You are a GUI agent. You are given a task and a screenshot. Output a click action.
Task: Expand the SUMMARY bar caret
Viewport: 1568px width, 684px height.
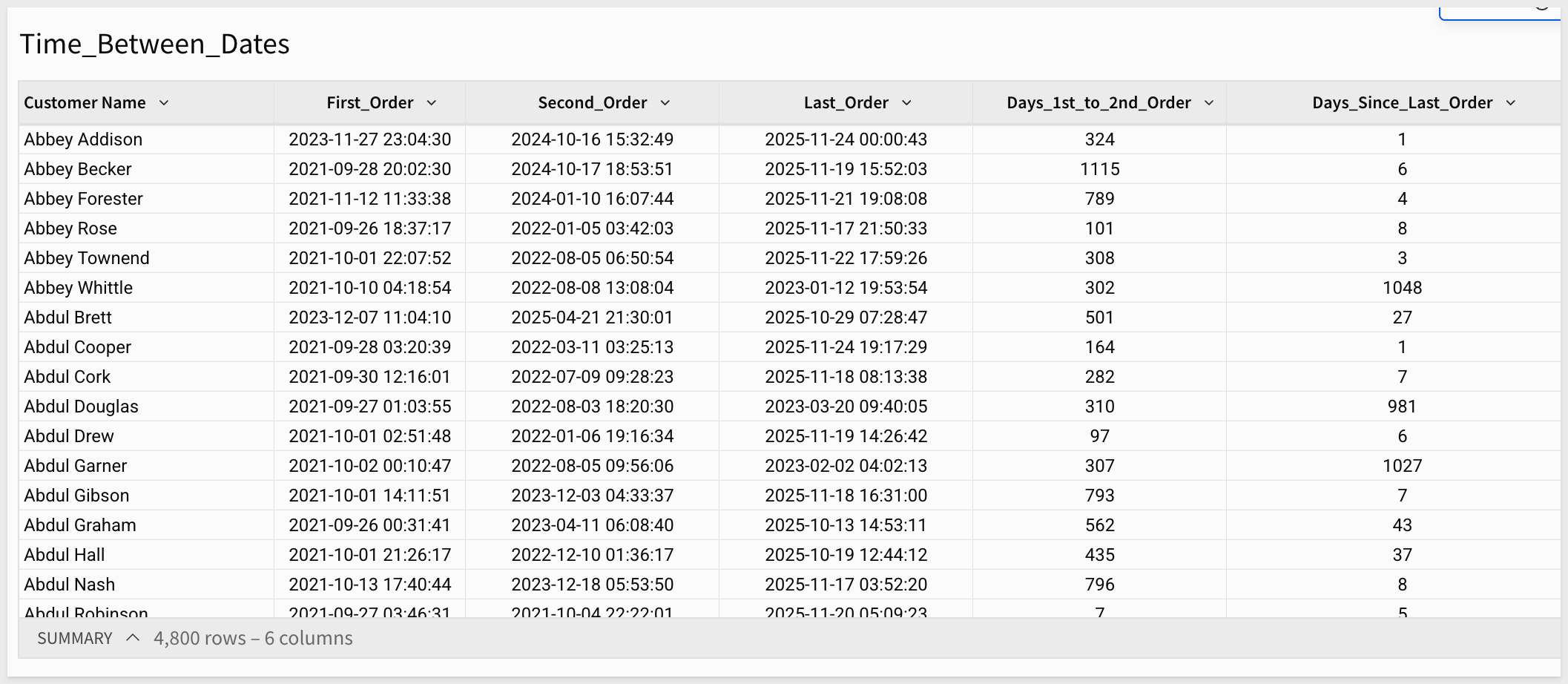pyautogui.click(x=133, y=638)
